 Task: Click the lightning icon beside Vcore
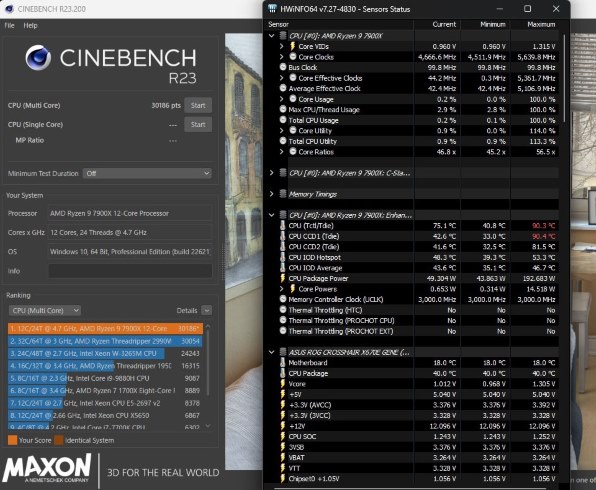(x=283, y=384)
